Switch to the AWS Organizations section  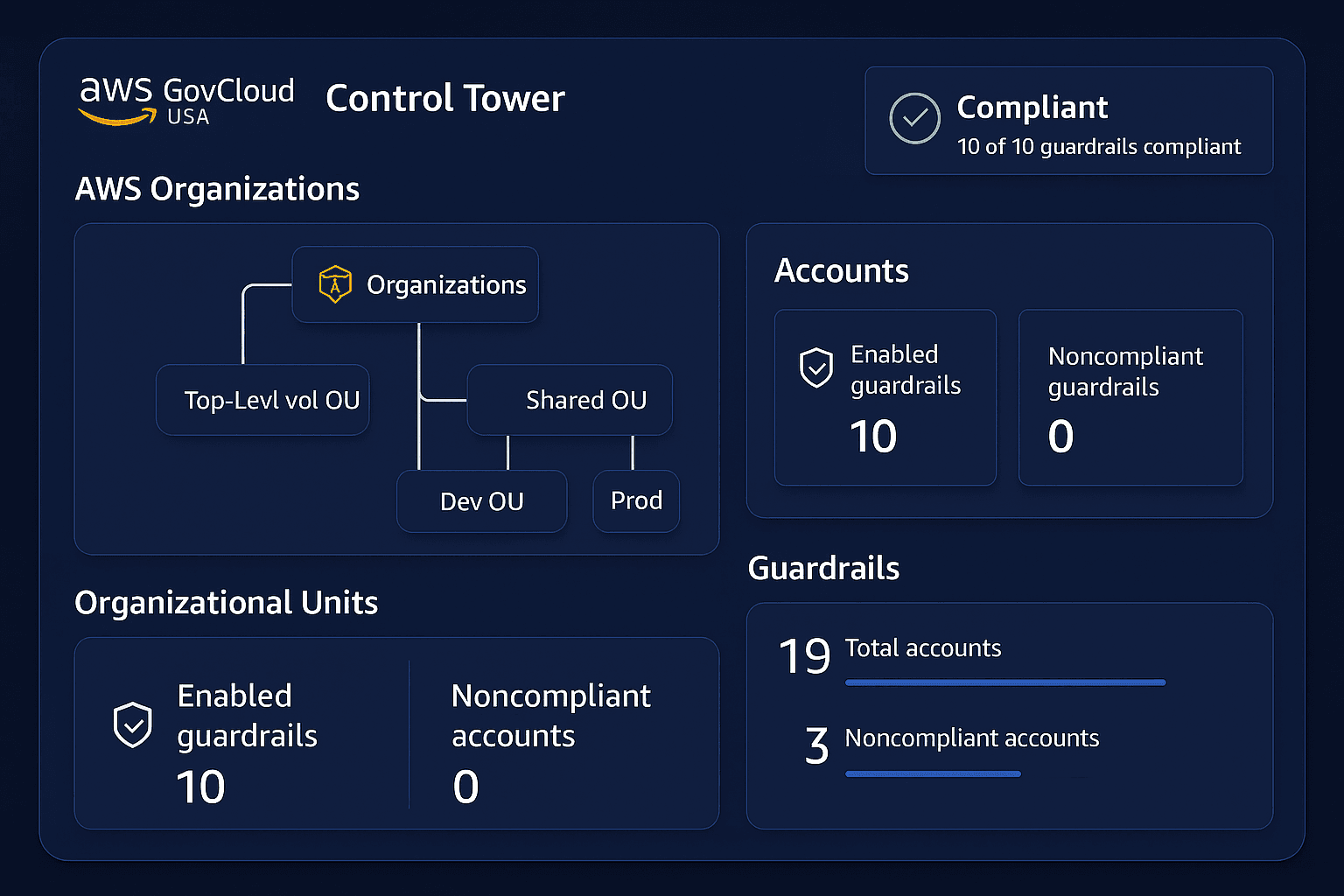tap(217, 189)
